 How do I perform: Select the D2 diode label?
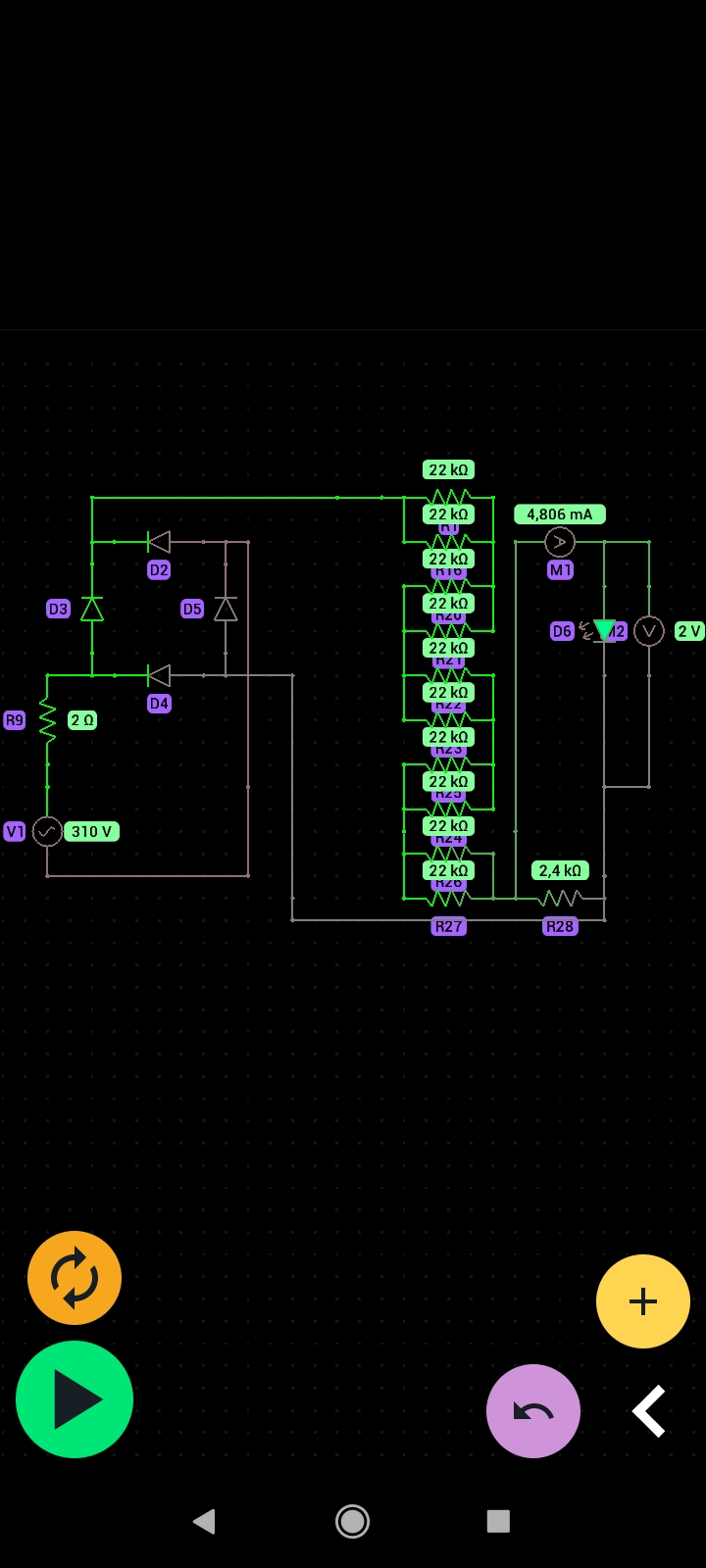tap(159, 569)
